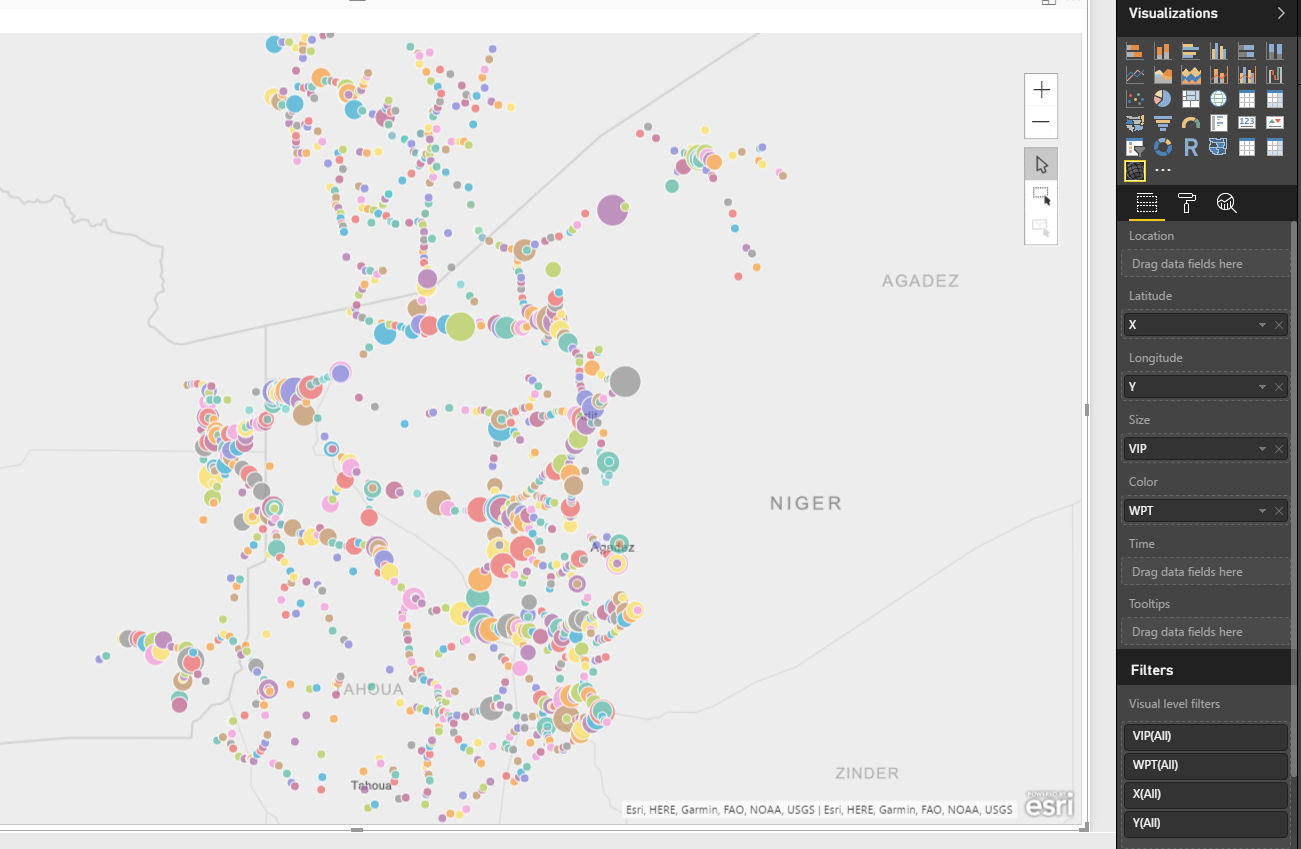
Task: Open the Esri logo link
Action: tap(1049, 804)
